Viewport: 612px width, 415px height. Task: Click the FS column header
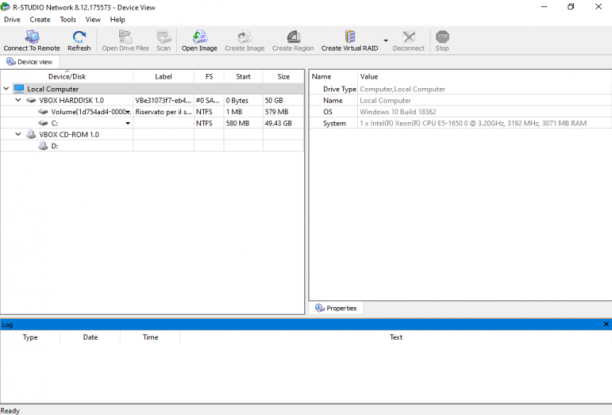(209, 77)
